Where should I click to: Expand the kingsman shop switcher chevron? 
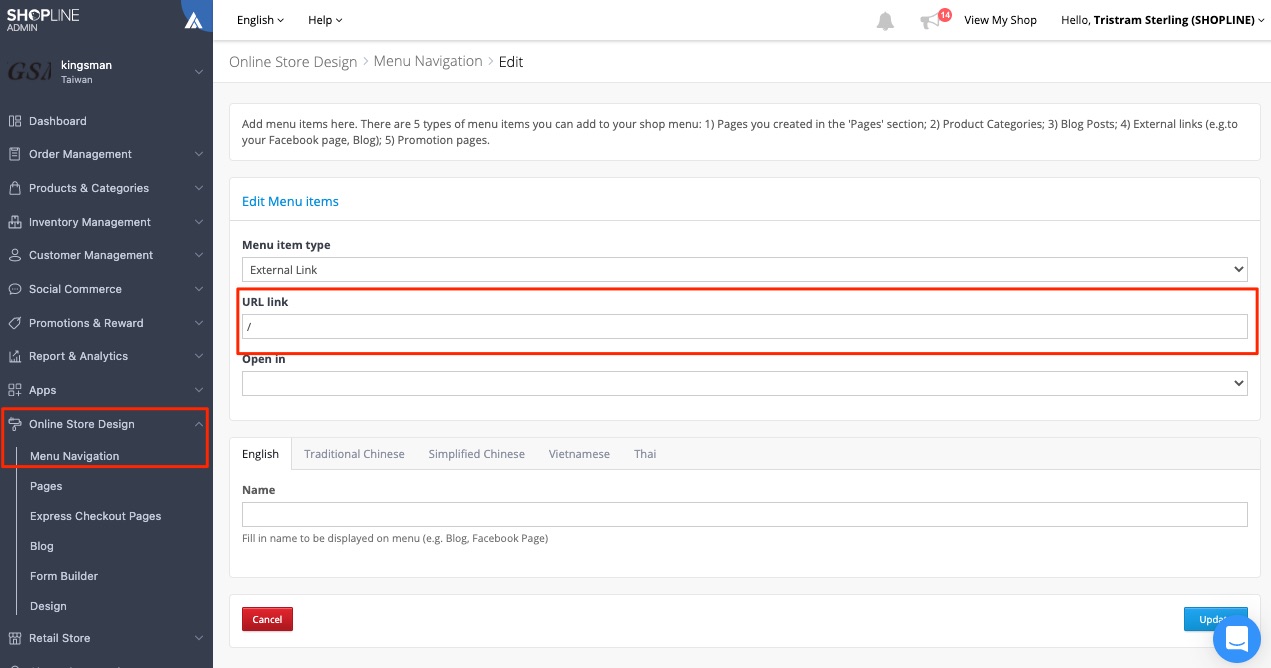[199, 72]
